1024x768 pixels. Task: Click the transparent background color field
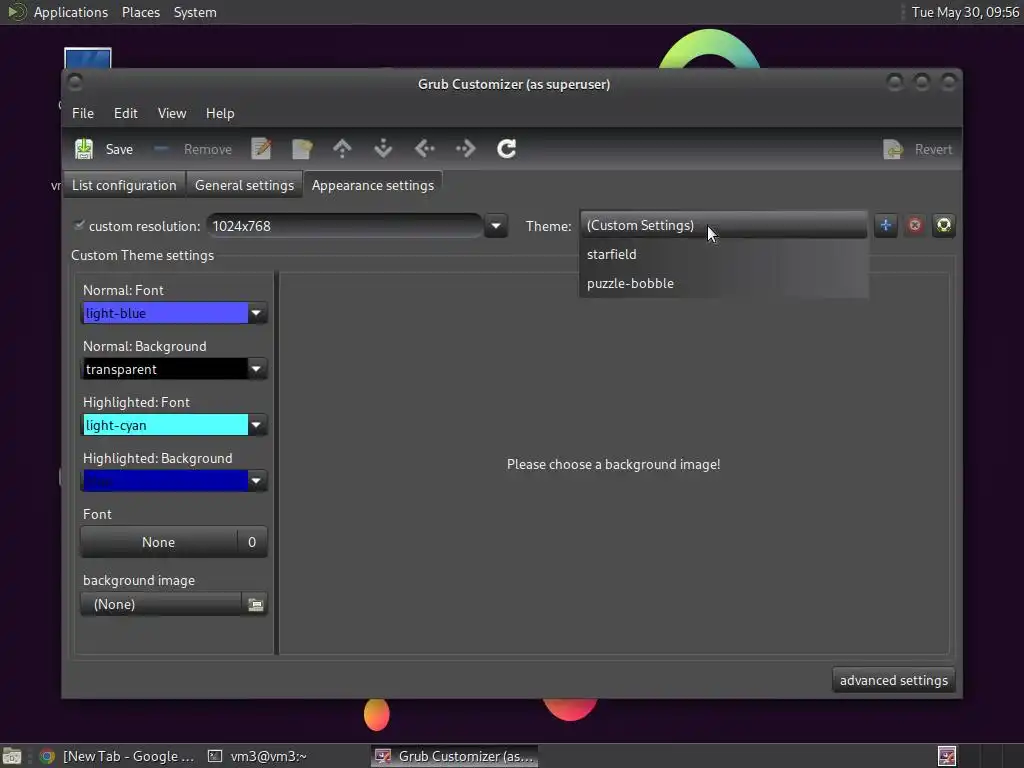click(x=165, y=369)
